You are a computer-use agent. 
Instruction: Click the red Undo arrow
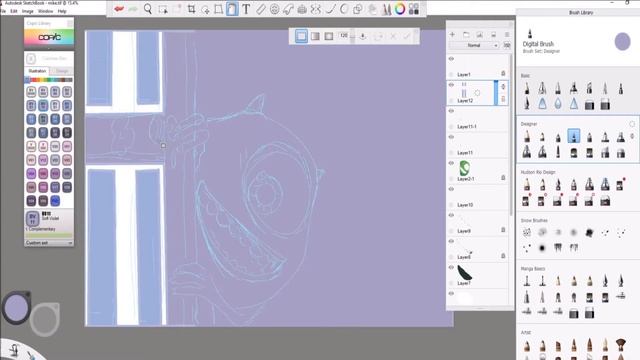tap(119, 9)
